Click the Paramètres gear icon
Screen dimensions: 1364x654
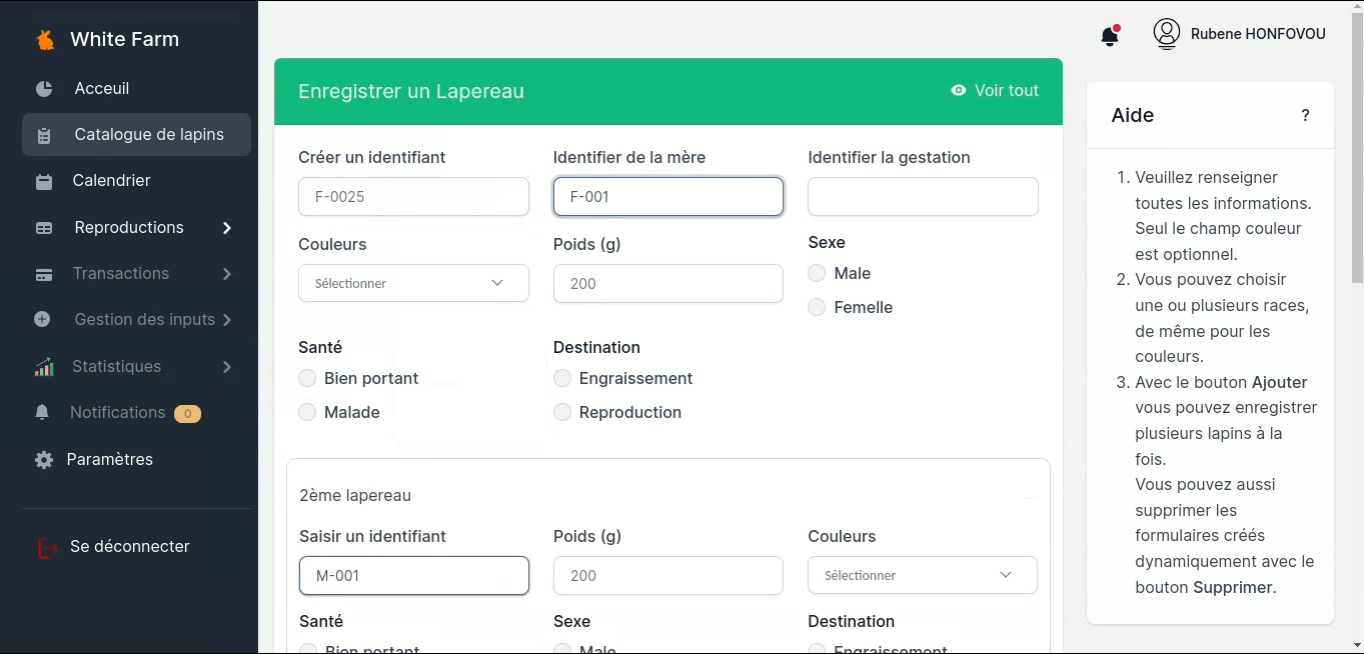44,460
